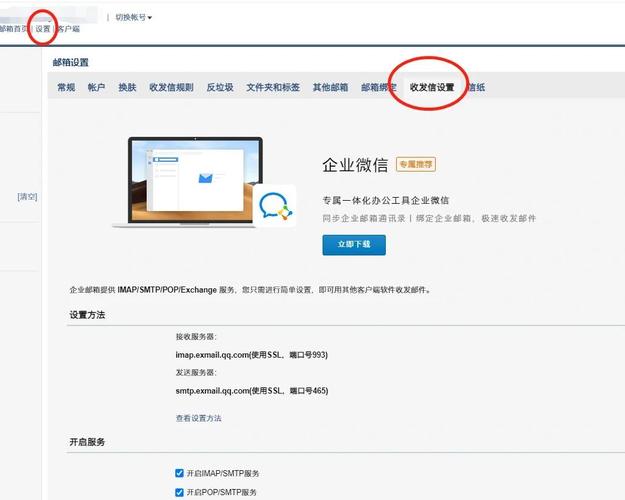Open the 客户端 link in header

[x=69, y=29]
